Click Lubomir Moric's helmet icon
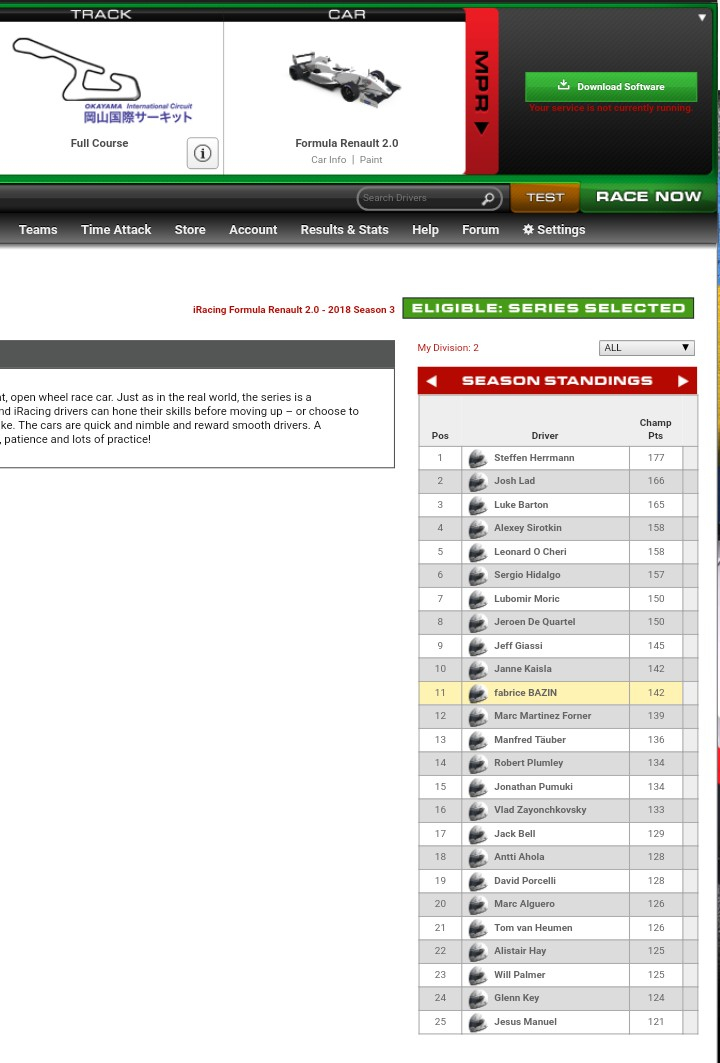The image size is (720, 1063). 478,599
